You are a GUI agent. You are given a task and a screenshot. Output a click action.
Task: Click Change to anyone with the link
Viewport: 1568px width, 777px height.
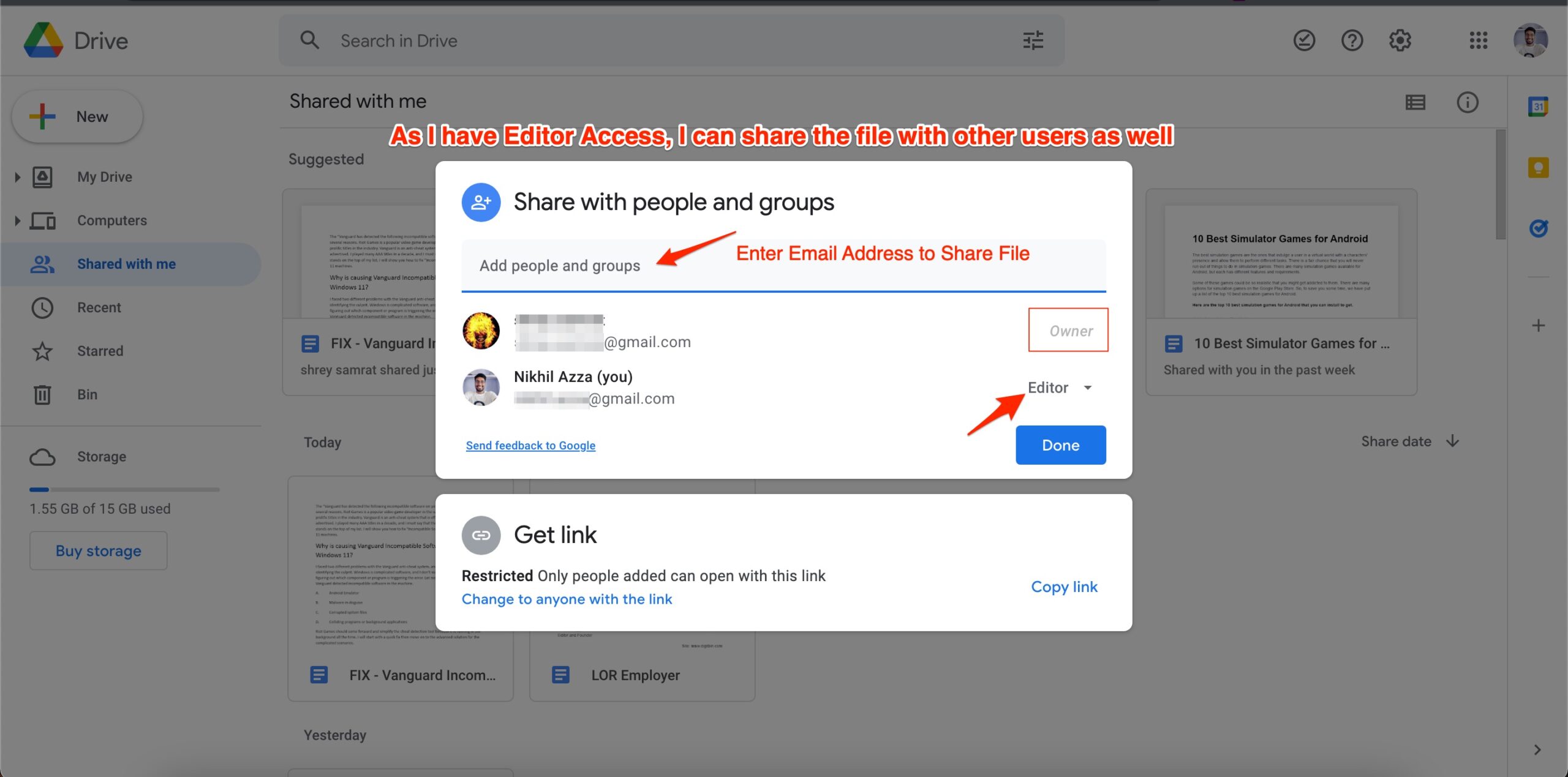point(566,598)
